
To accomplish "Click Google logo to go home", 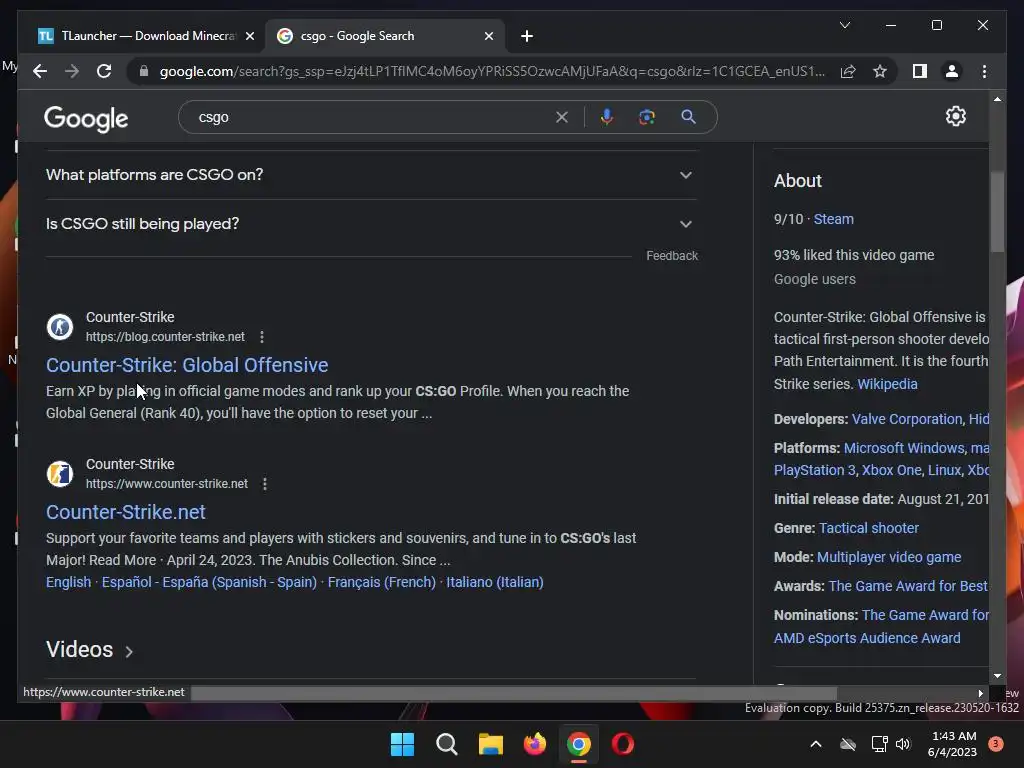I will coord(86,118).
